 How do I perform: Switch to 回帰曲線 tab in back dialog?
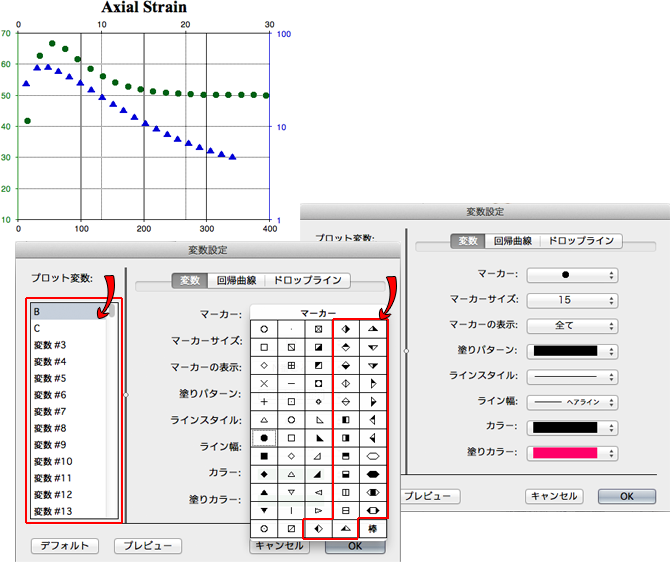pos(513,241)
